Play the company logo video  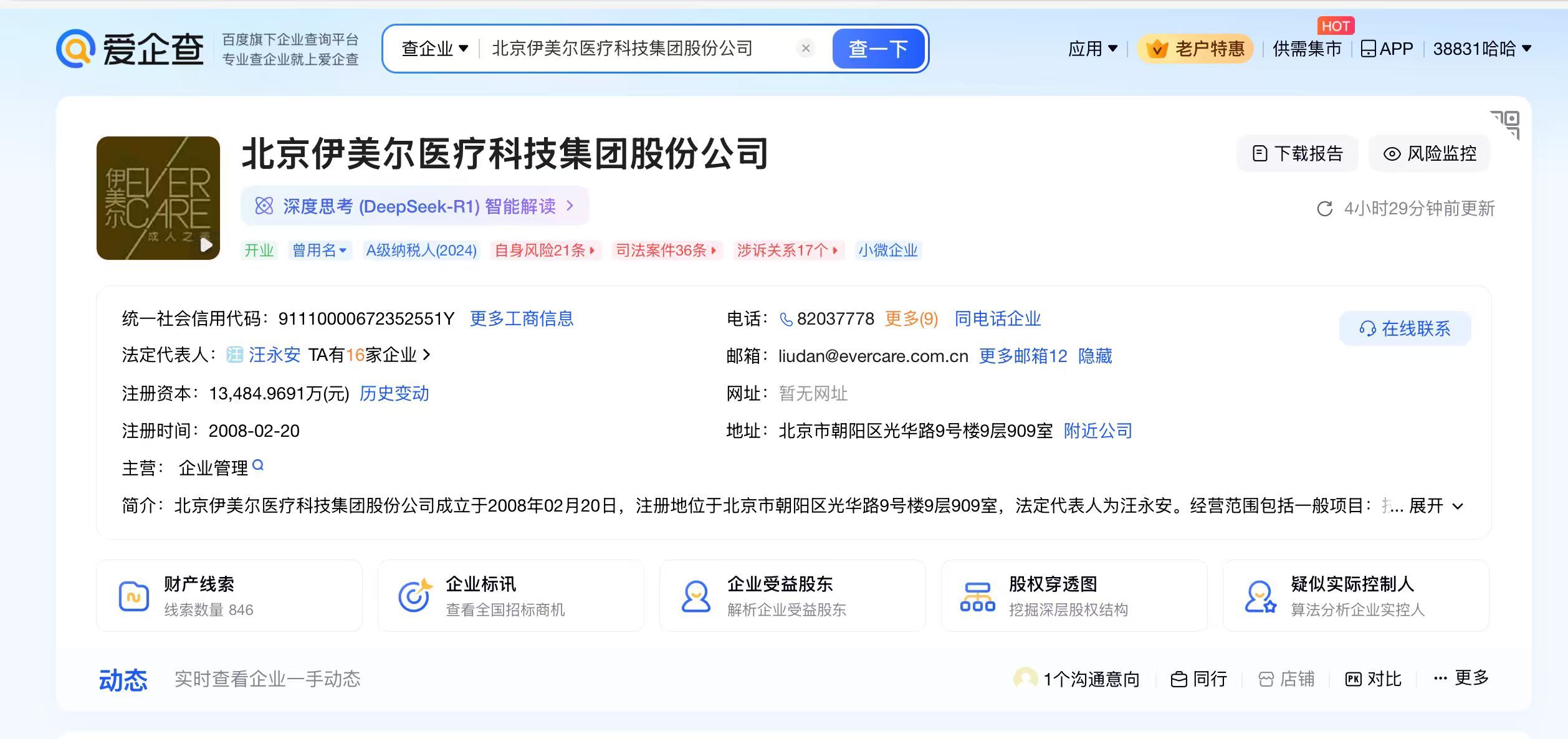coord(206,245)
